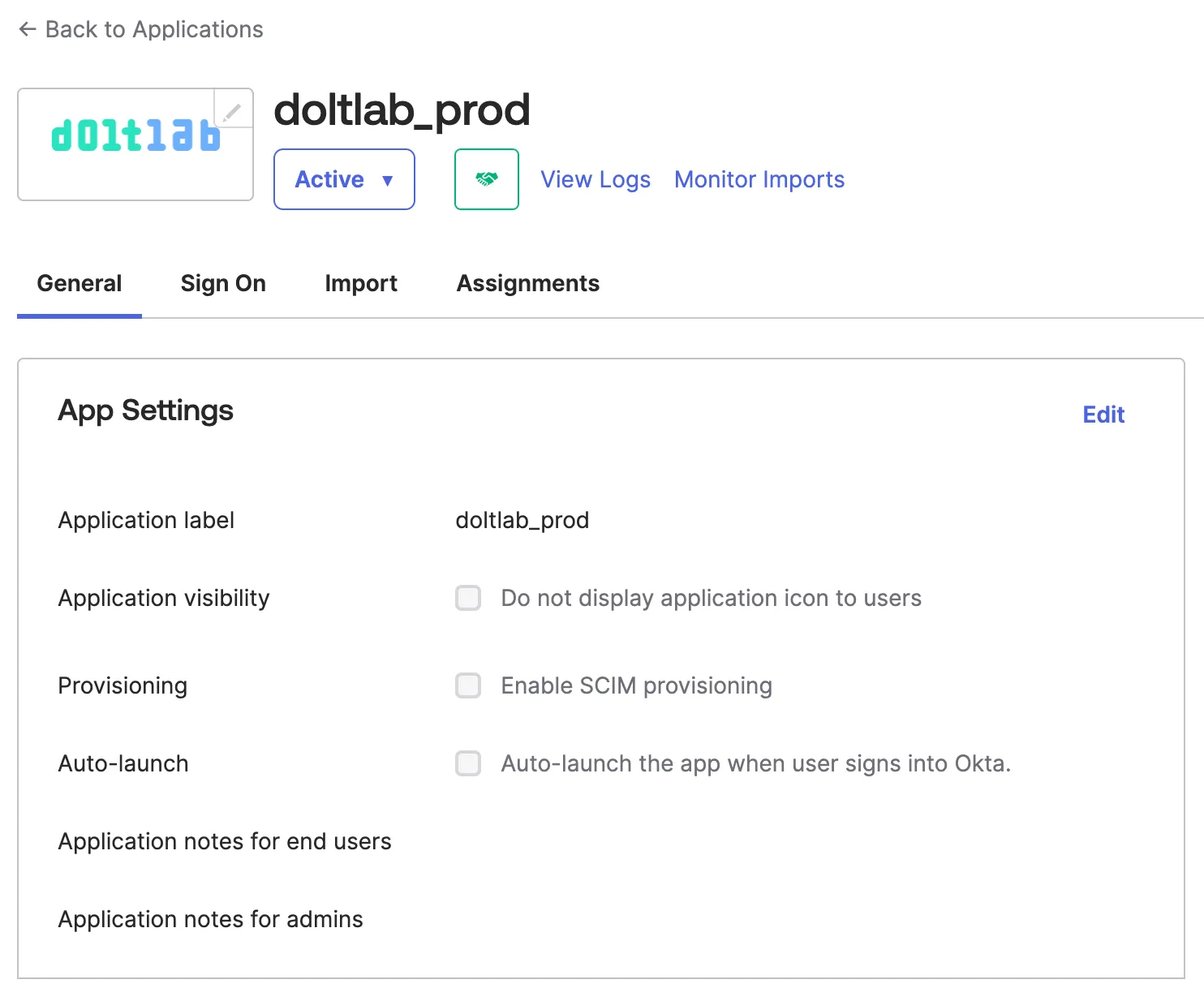Click the doltlab_prod application title
The image size is (1204, 1001).
[402, 111]
